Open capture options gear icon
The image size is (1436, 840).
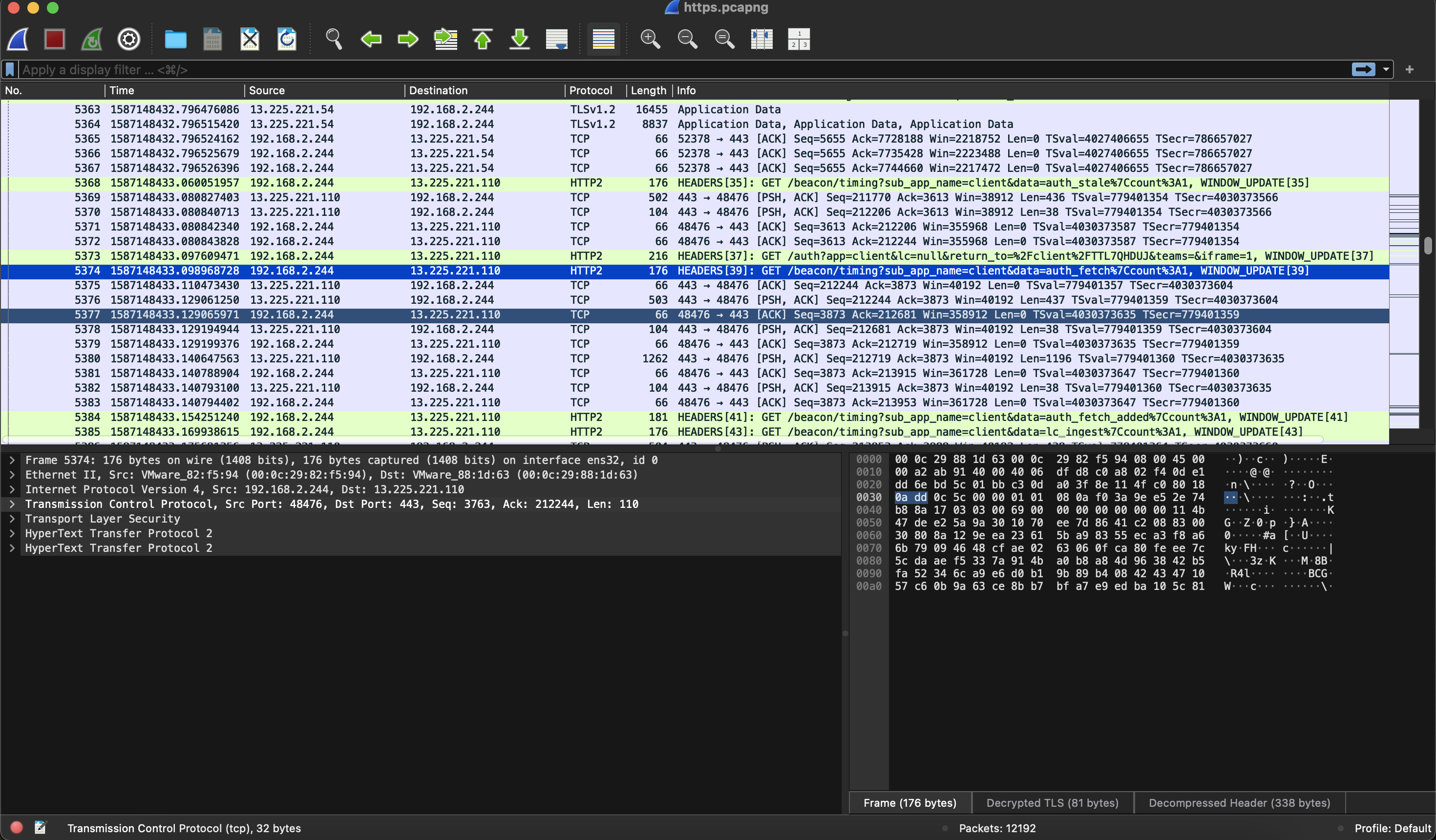[129, 40]
